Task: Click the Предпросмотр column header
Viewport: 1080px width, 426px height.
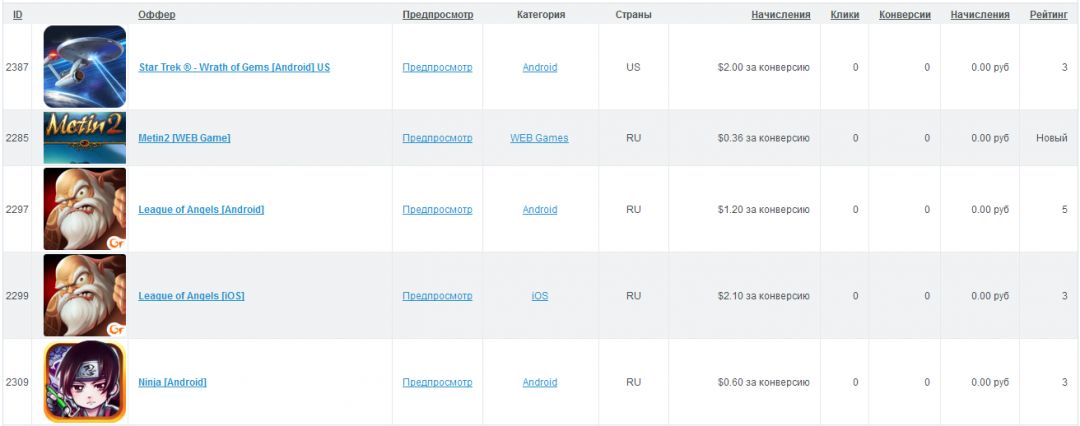Action: (x=438, y=14)
